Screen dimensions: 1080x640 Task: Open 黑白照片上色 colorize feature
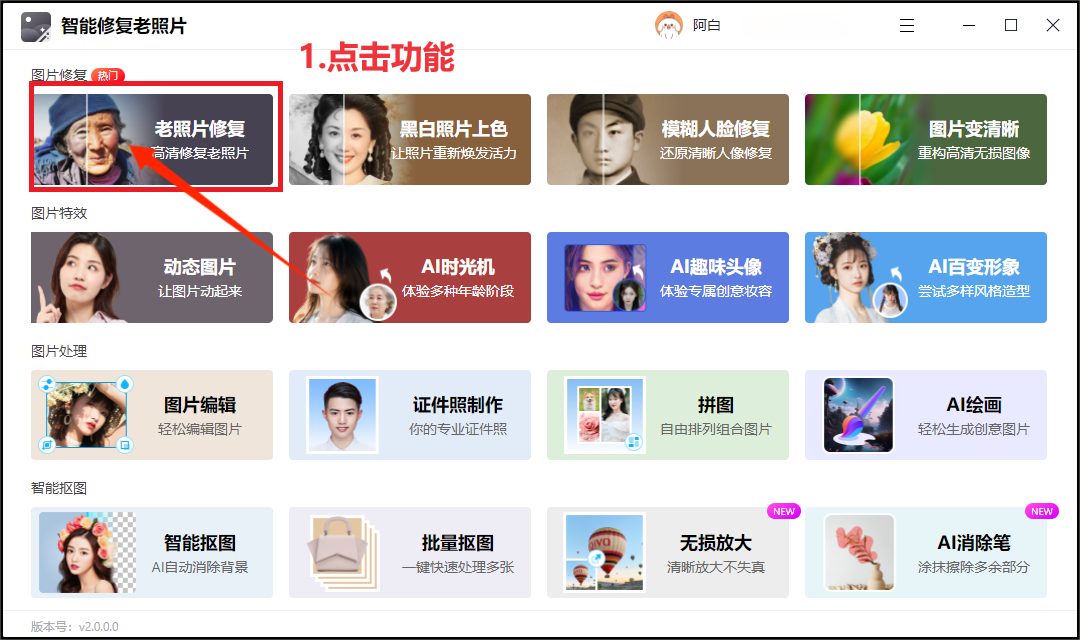(x=410, y=139)
